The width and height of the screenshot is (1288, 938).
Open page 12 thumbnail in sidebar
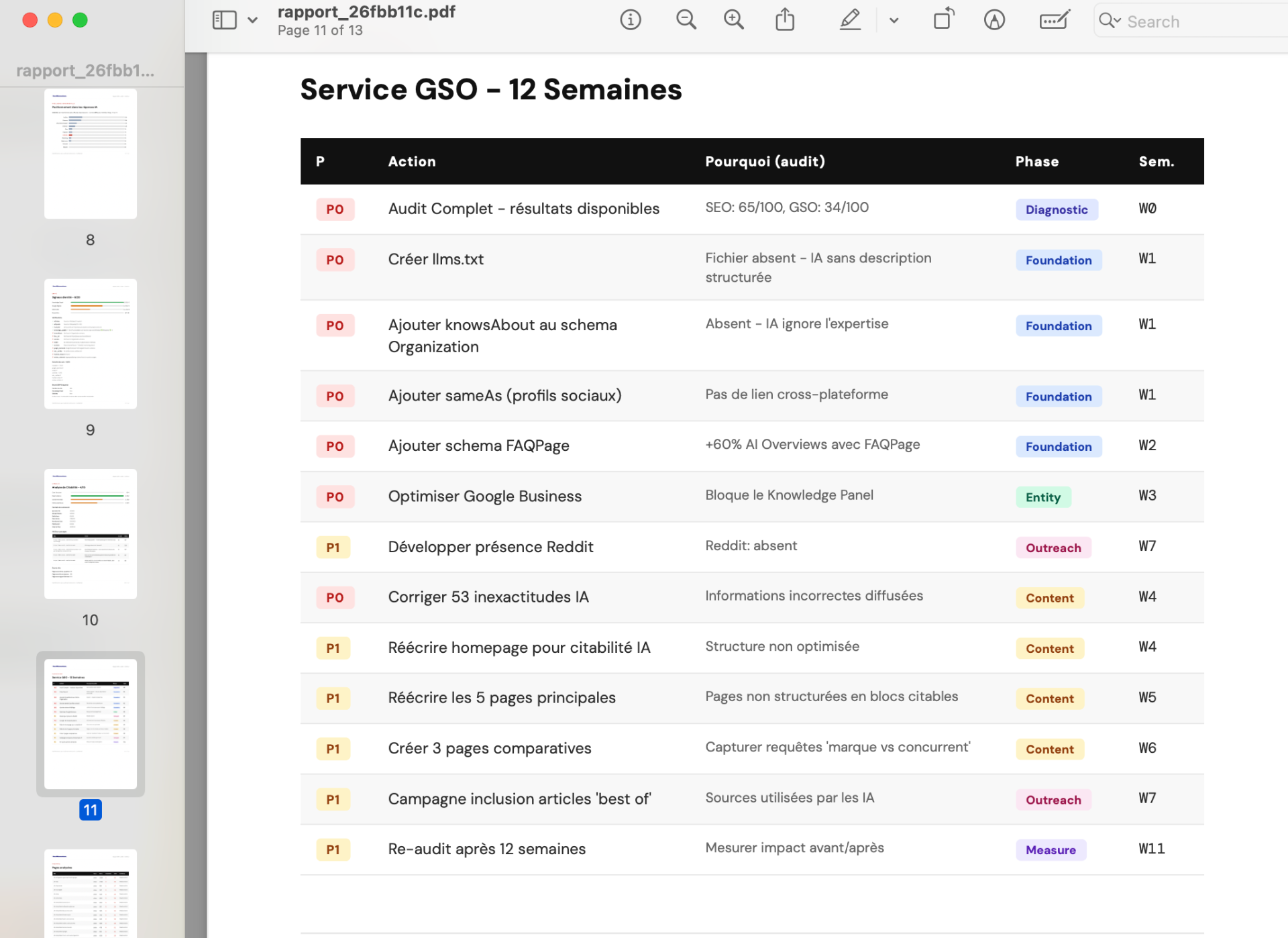(x=91, y=894)
